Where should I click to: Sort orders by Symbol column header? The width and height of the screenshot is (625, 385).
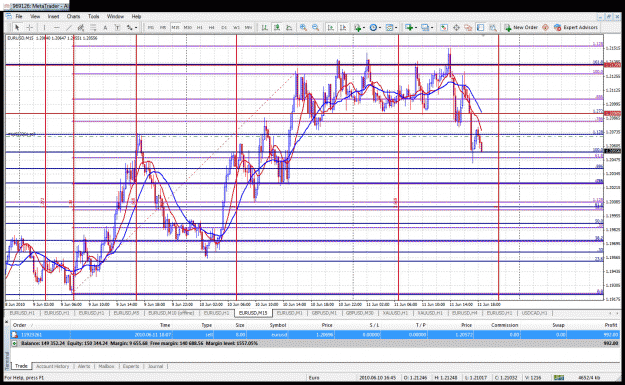278,325
